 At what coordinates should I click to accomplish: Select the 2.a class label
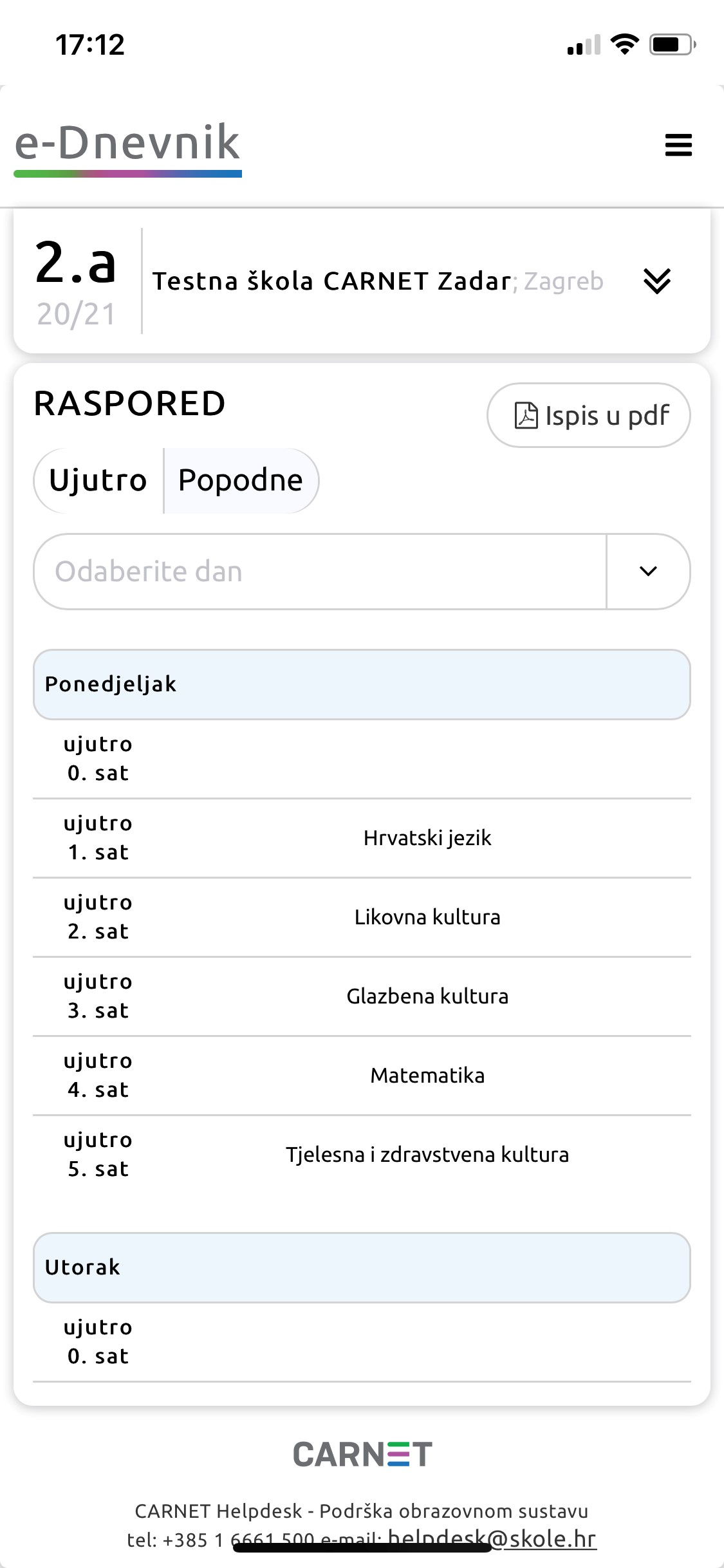pyautogui.click(x=76, y=263)
